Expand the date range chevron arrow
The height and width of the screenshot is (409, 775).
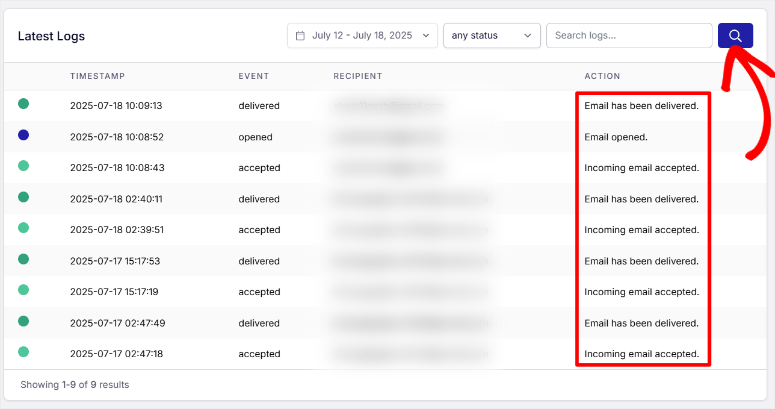click(x=426, y=36)
